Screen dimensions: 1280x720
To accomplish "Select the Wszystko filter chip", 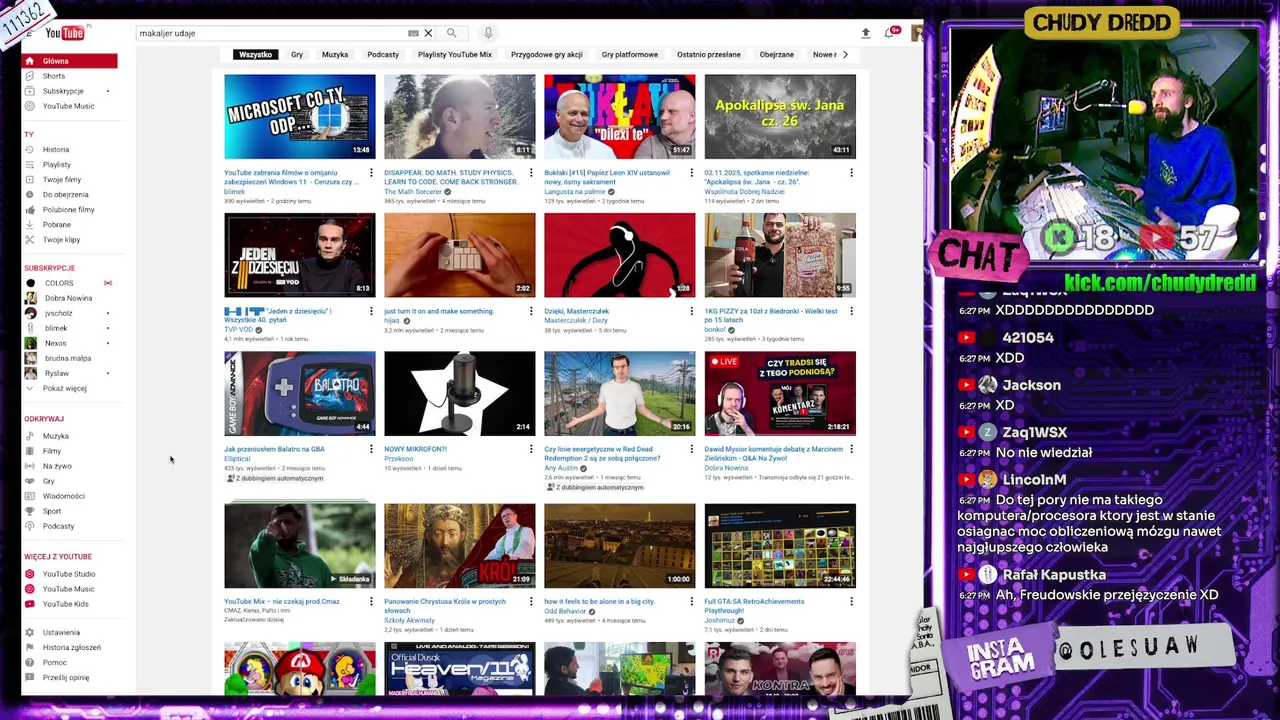I will pos(255,54).
